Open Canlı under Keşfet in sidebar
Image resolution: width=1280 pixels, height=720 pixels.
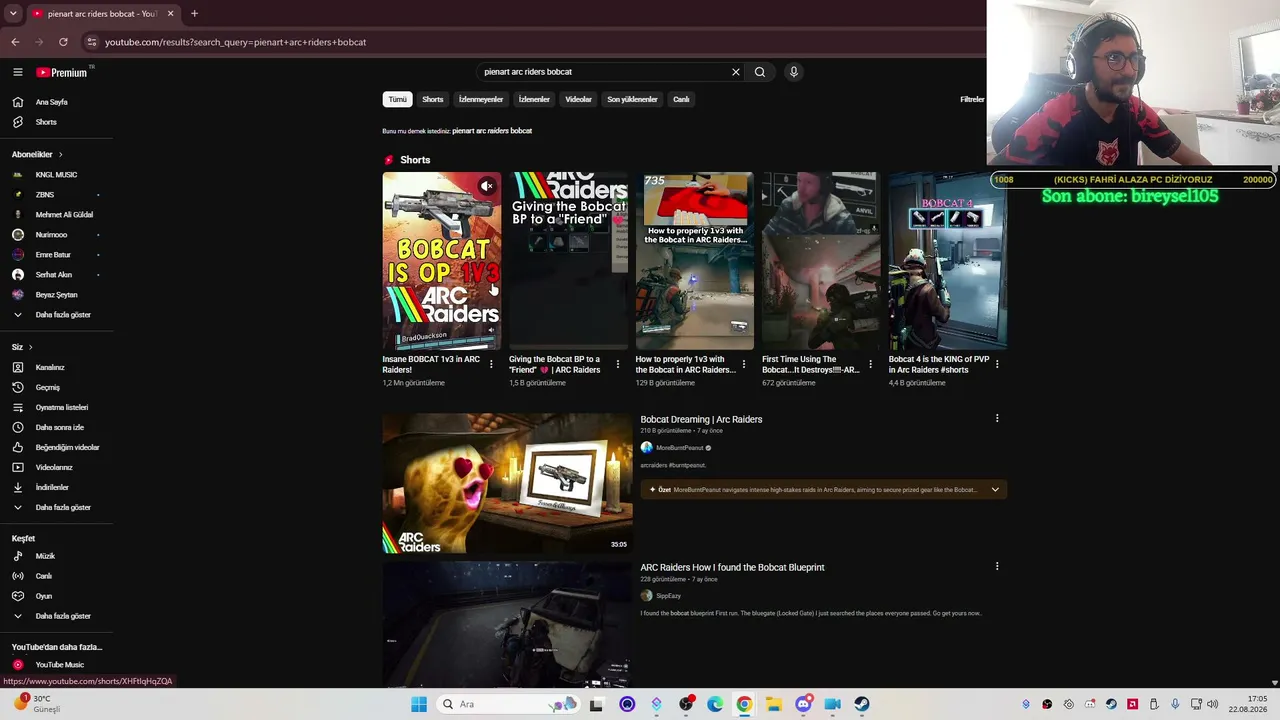pyautogui.click(x=43, y=576)
